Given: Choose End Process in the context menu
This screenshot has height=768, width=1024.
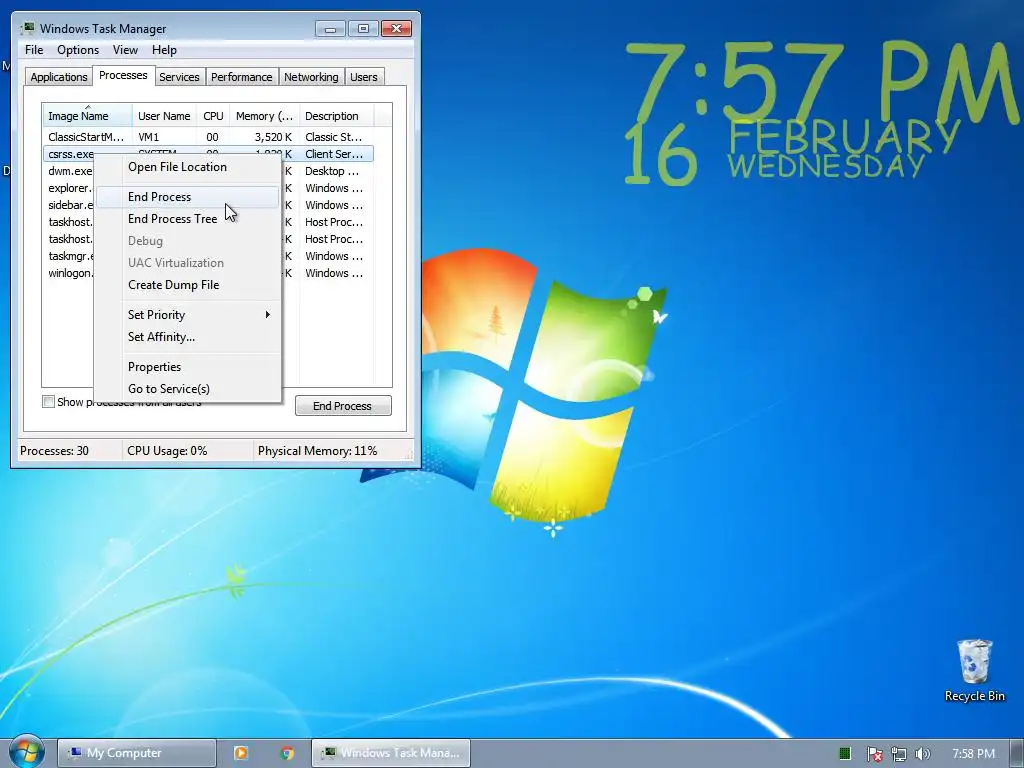Looking at the screenshot, I should coord(187,197).
